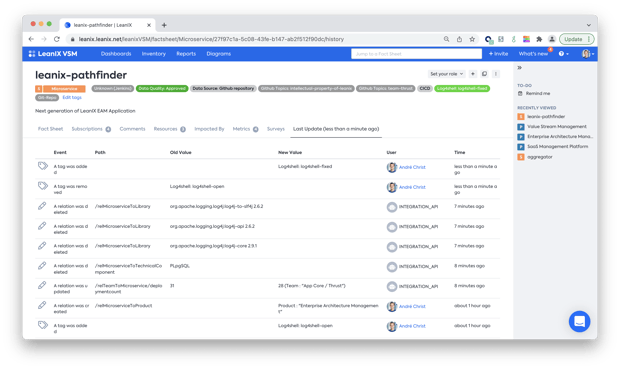The width and height of the screenshot is (620, 369).
Task: Click the pencil icon of PLpgSQL row
Action: (x=42, y=266)
